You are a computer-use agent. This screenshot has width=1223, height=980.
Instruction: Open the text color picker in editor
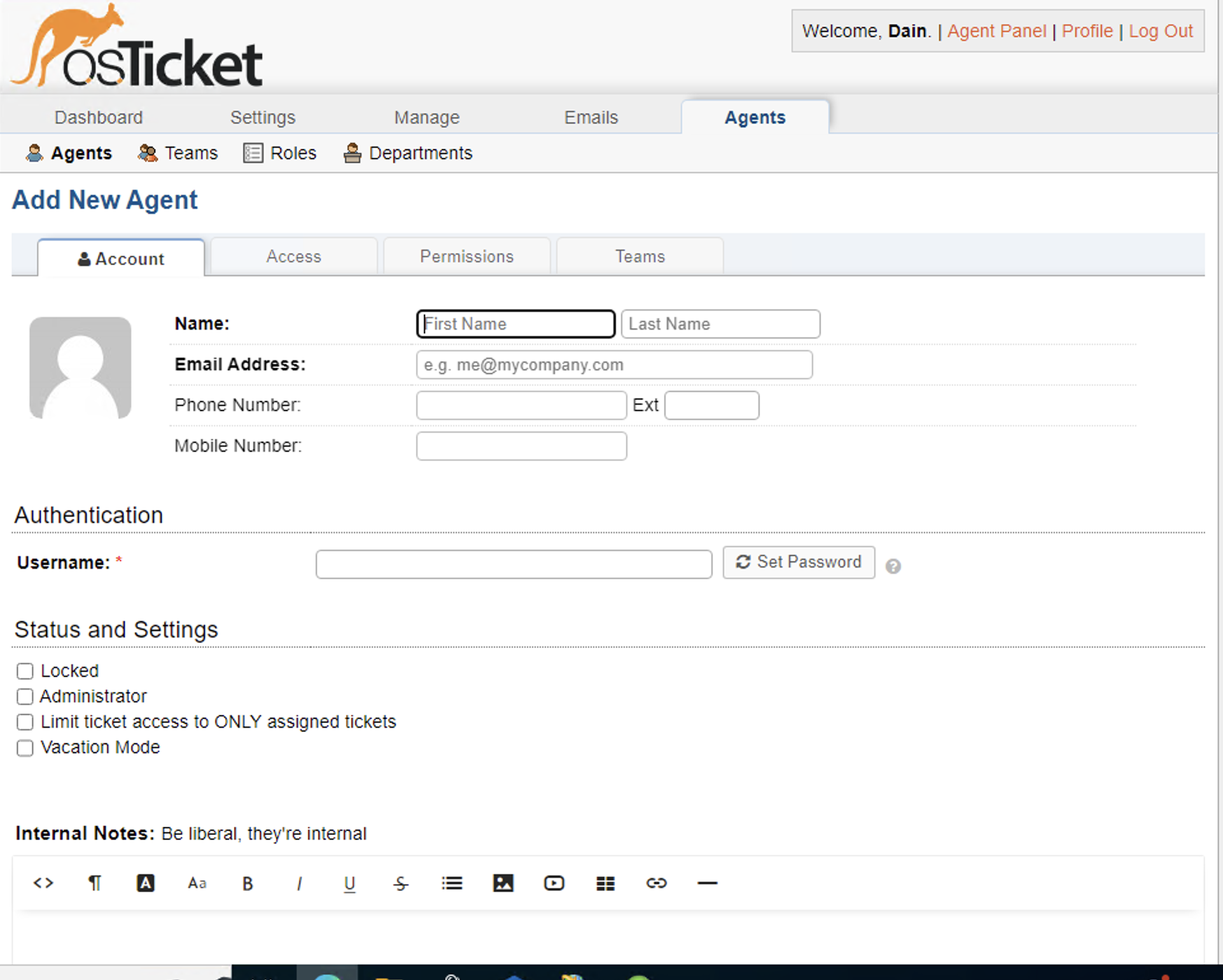(146, 883)
